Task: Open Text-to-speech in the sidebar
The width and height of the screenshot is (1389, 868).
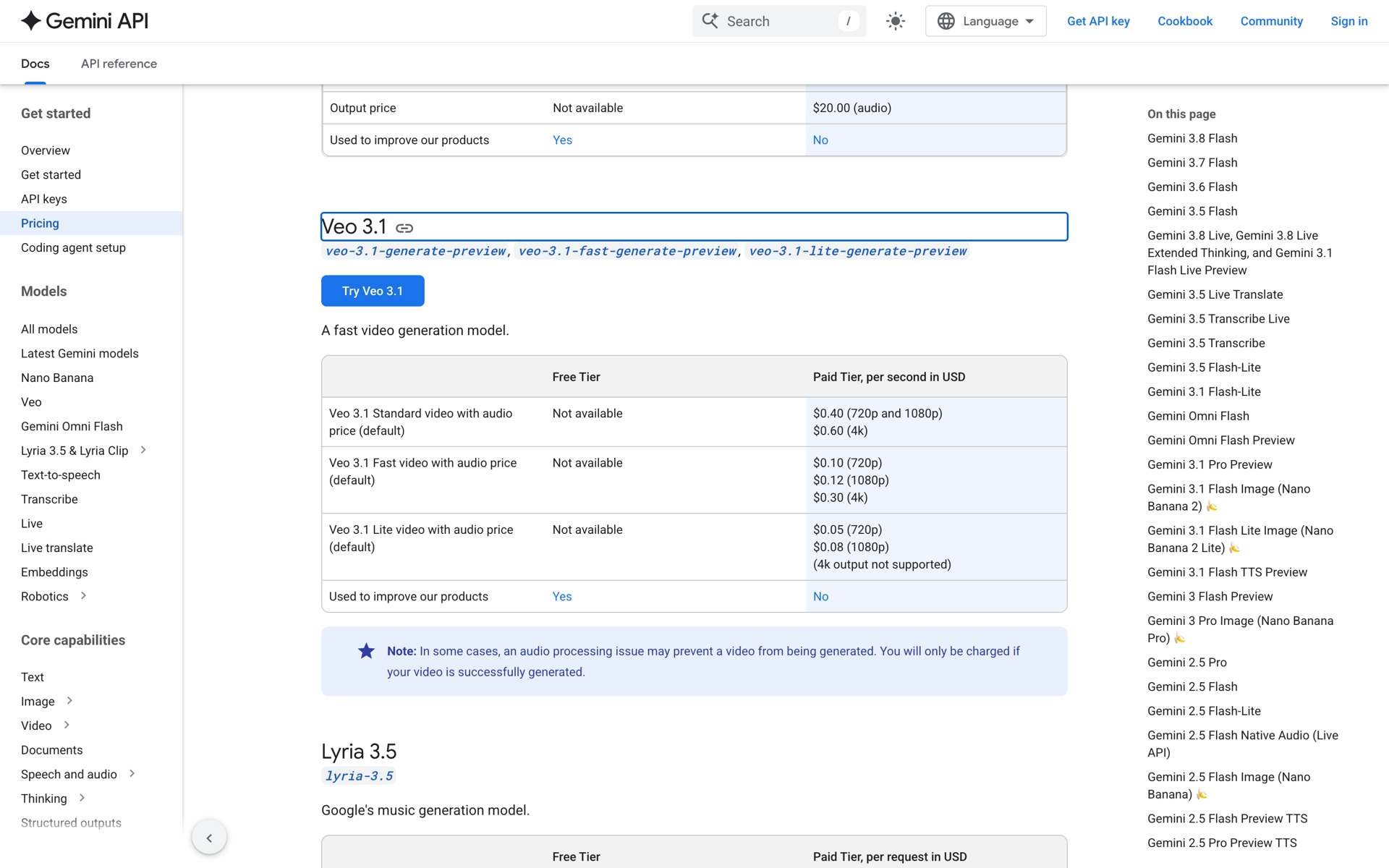Action: [61, 475]
